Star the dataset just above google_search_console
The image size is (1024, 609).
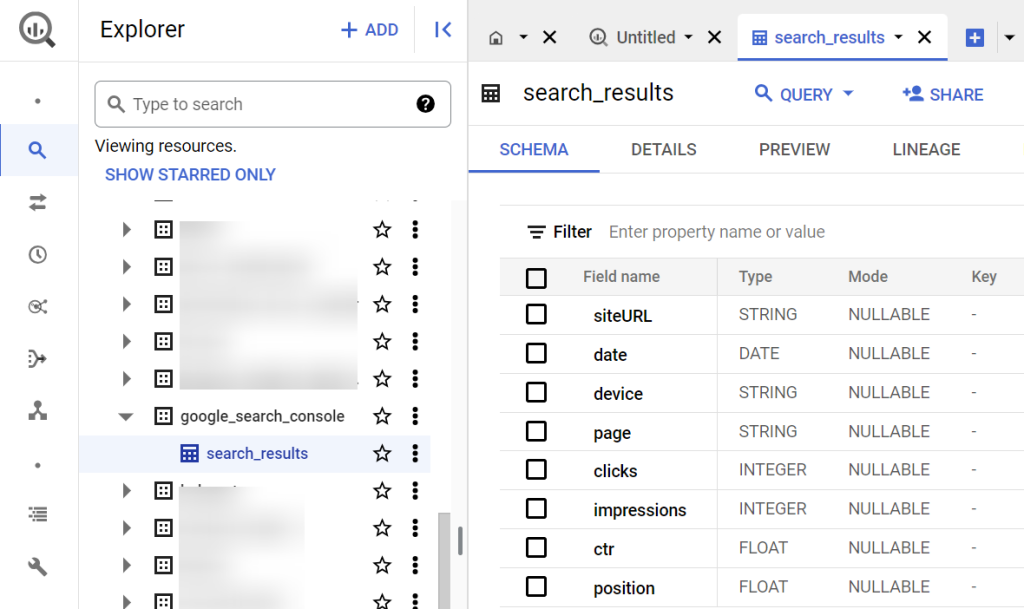click(x=382, y=379)
